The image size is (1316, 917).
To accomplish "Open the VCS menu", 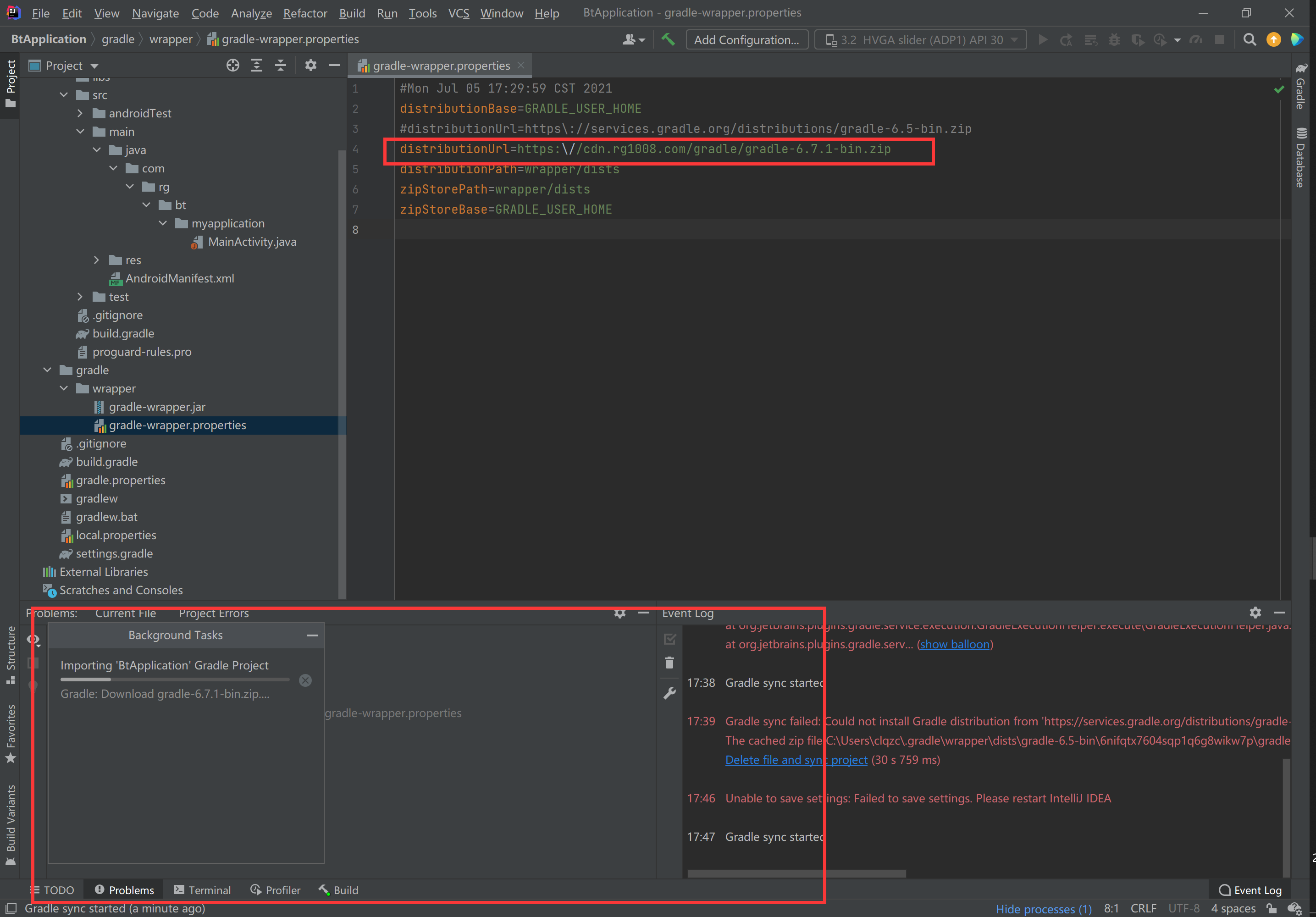I will [459, 13].
